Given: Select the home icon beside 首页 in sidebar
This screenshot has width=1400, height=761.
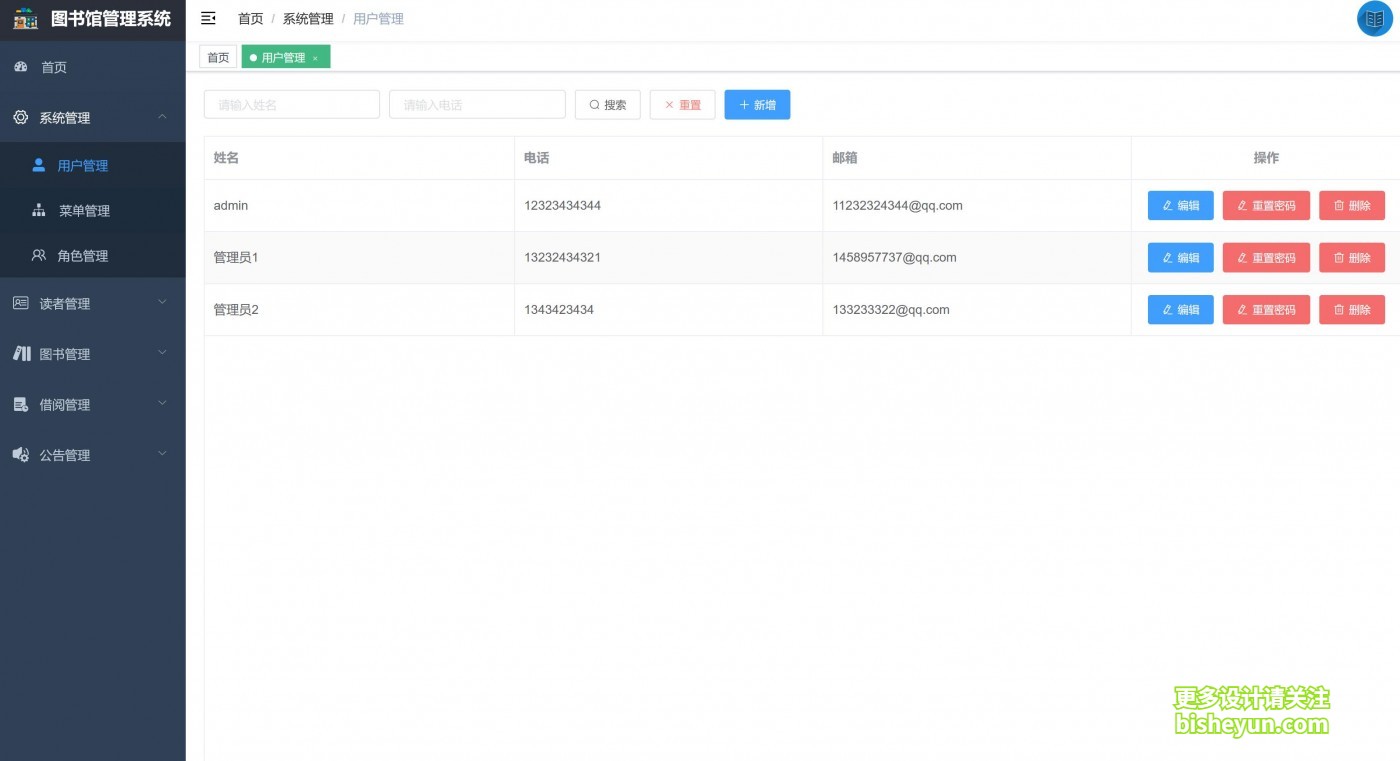Looking at the screenshot, I should (22, 67).
